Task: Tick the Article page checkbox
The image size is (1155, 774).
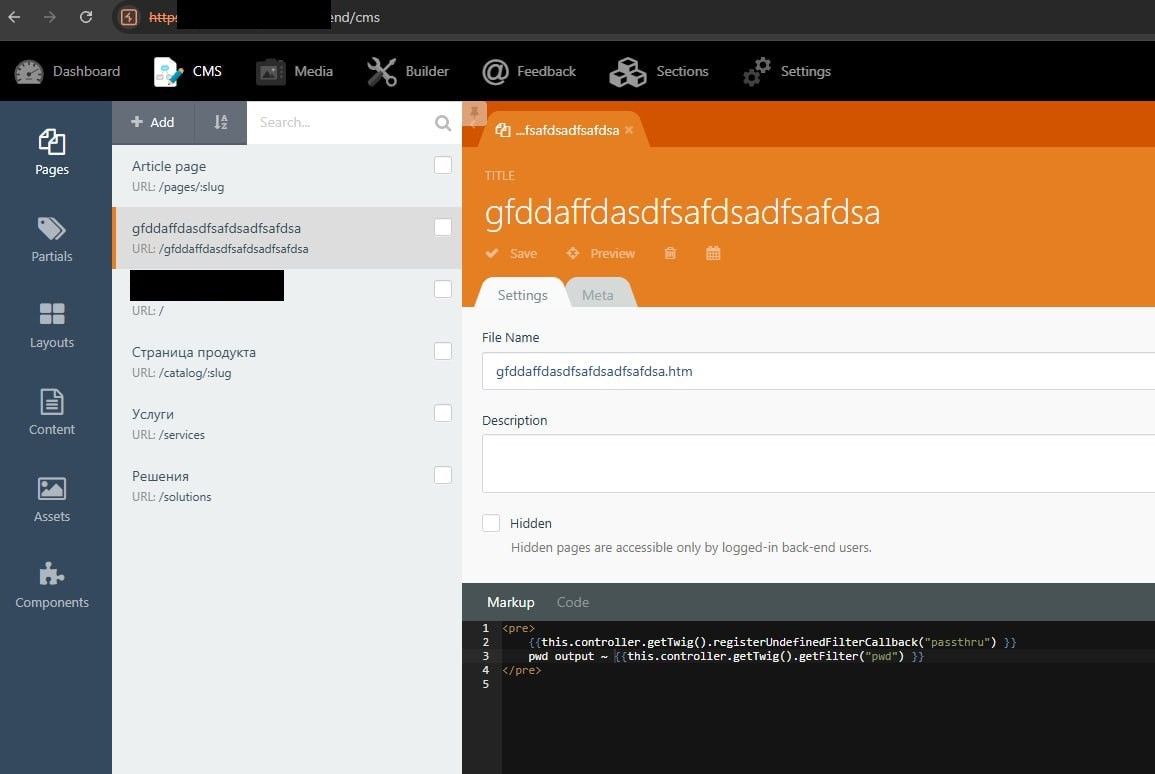Action: 443,165
